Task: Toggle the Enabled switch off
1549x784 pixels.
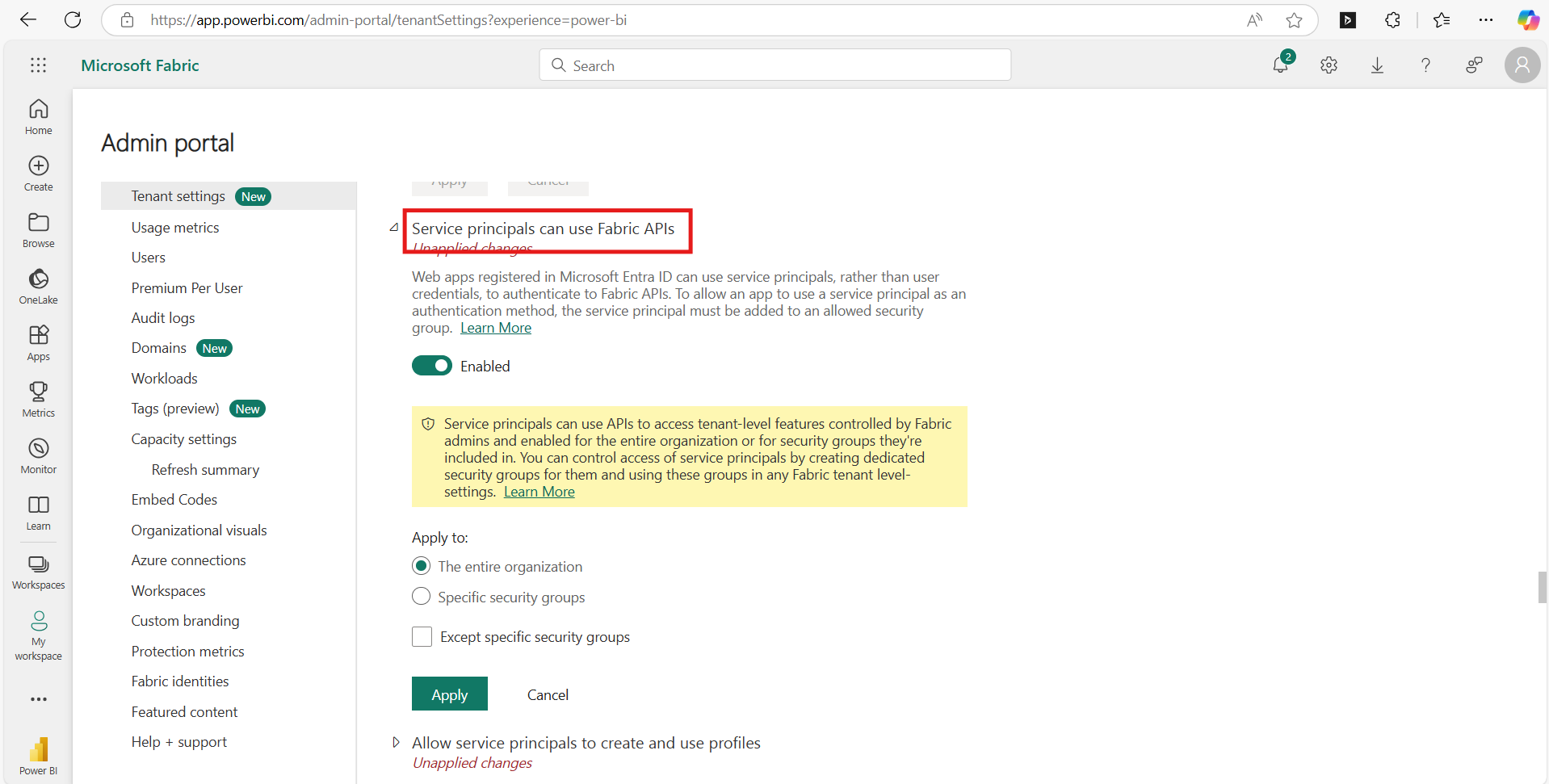Action: pos(432,366)
